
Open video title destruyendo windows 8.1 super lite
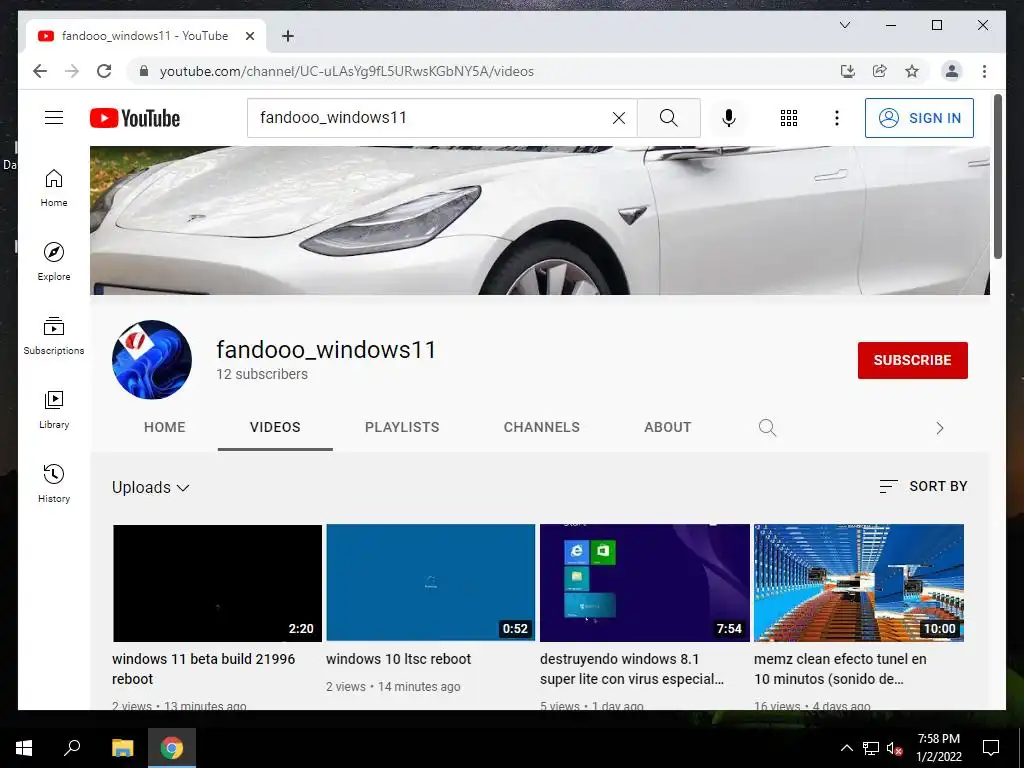click(x=632, y=669)
